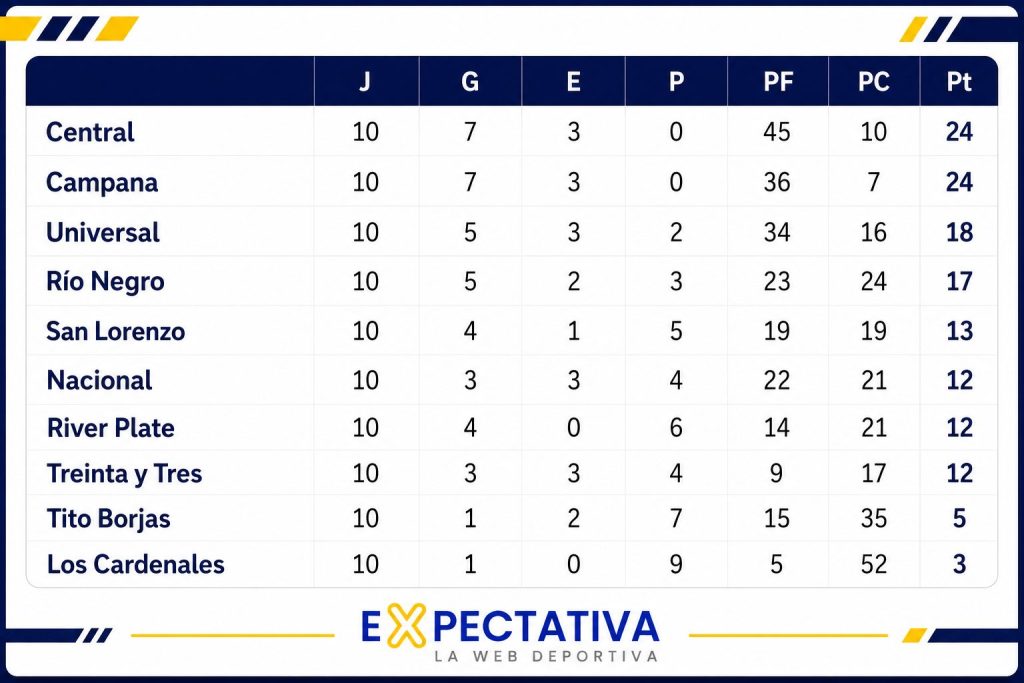The width and height of the screenshot is (1024, 683).
Task: Open the Río Negro team entry
Action: click(105, 281)
